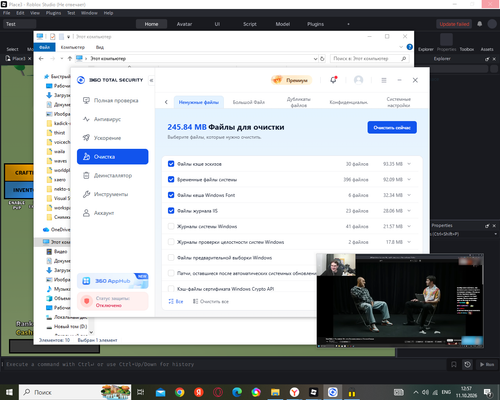Open the user profile avatar
The height and width of the screenshot is (400, 500).
(358, 80)
